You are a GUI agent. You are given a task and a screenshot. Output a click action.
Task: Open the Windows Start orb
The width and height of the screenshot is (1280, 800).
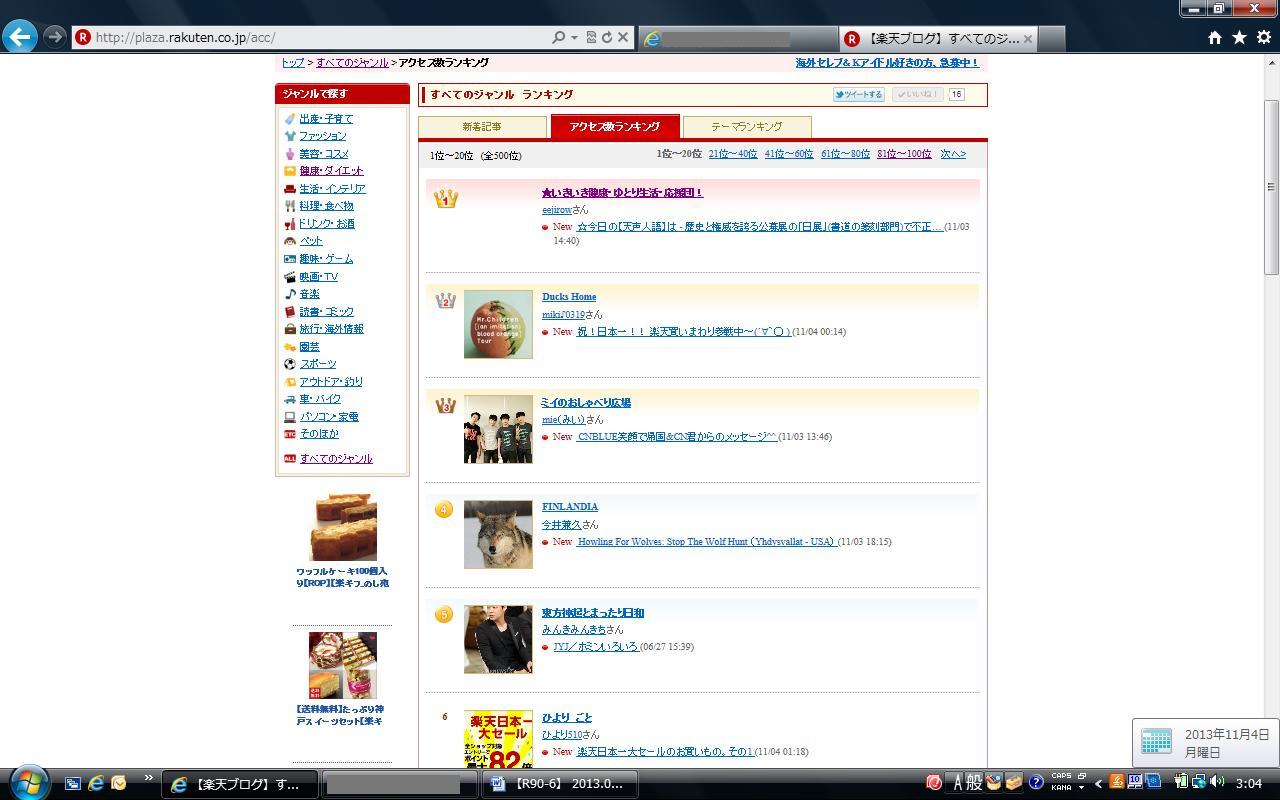pyautogui.click(x=26, y=783)
